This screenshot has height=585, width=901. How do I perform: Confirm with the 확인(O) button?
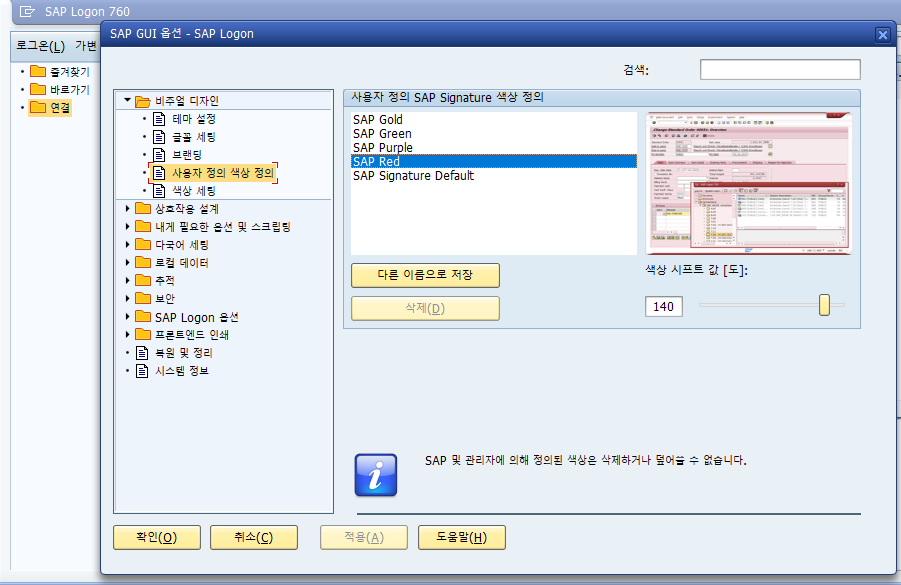click(x=157, y=537)
